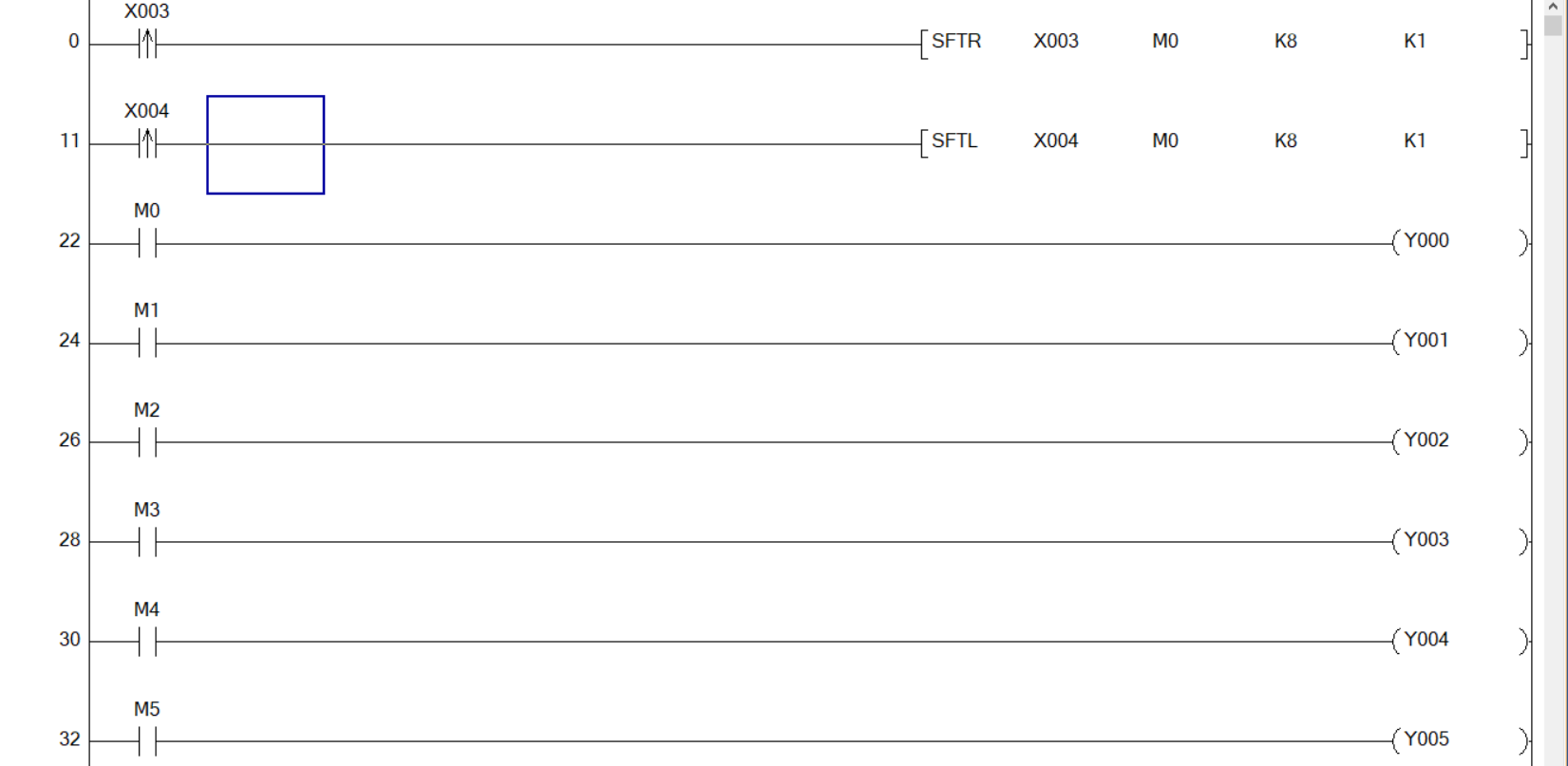Click the vertical scrollbar thumb
1568x766 pixels.
(x=1554, y=26)
